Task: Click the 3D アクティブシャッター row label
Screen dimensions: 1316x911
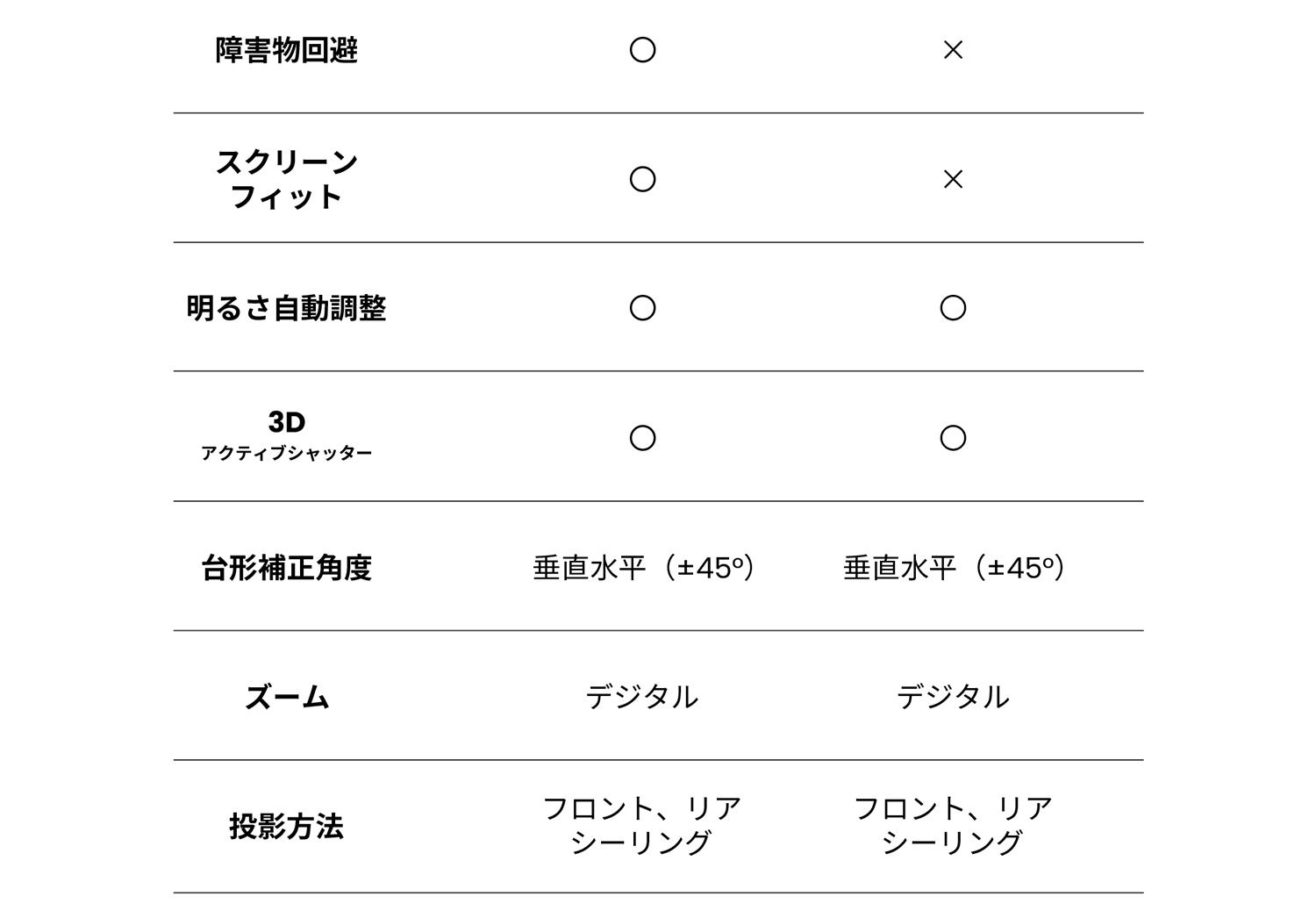Action: click(286, 436)
